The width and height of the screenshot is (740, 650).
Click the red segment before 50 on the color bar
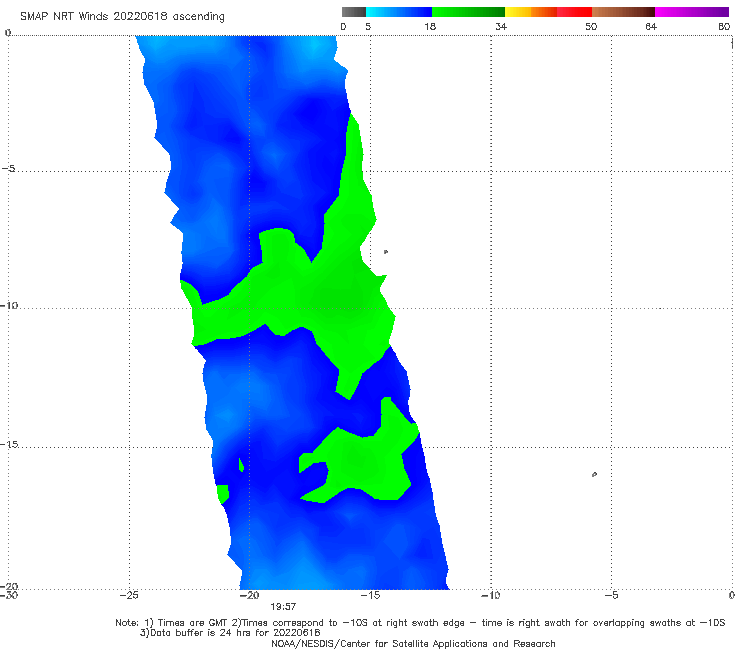pyautogui.click(x=574, y=12)
